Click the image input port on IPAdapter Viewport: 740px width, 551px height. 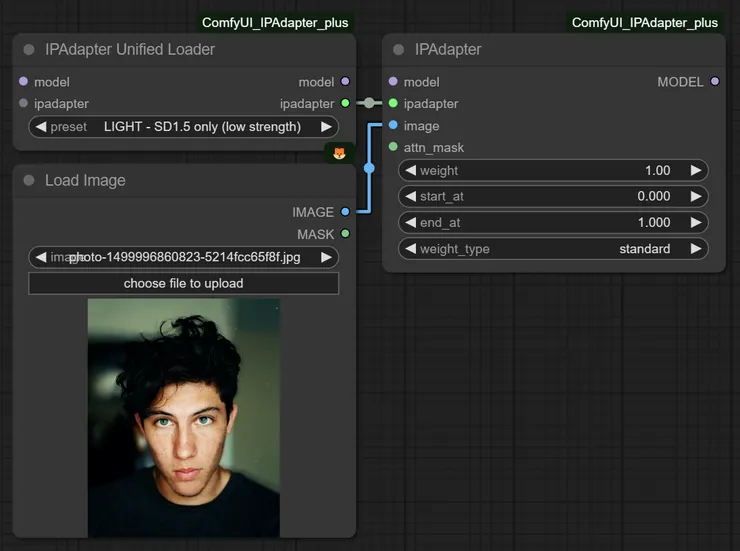393,126
